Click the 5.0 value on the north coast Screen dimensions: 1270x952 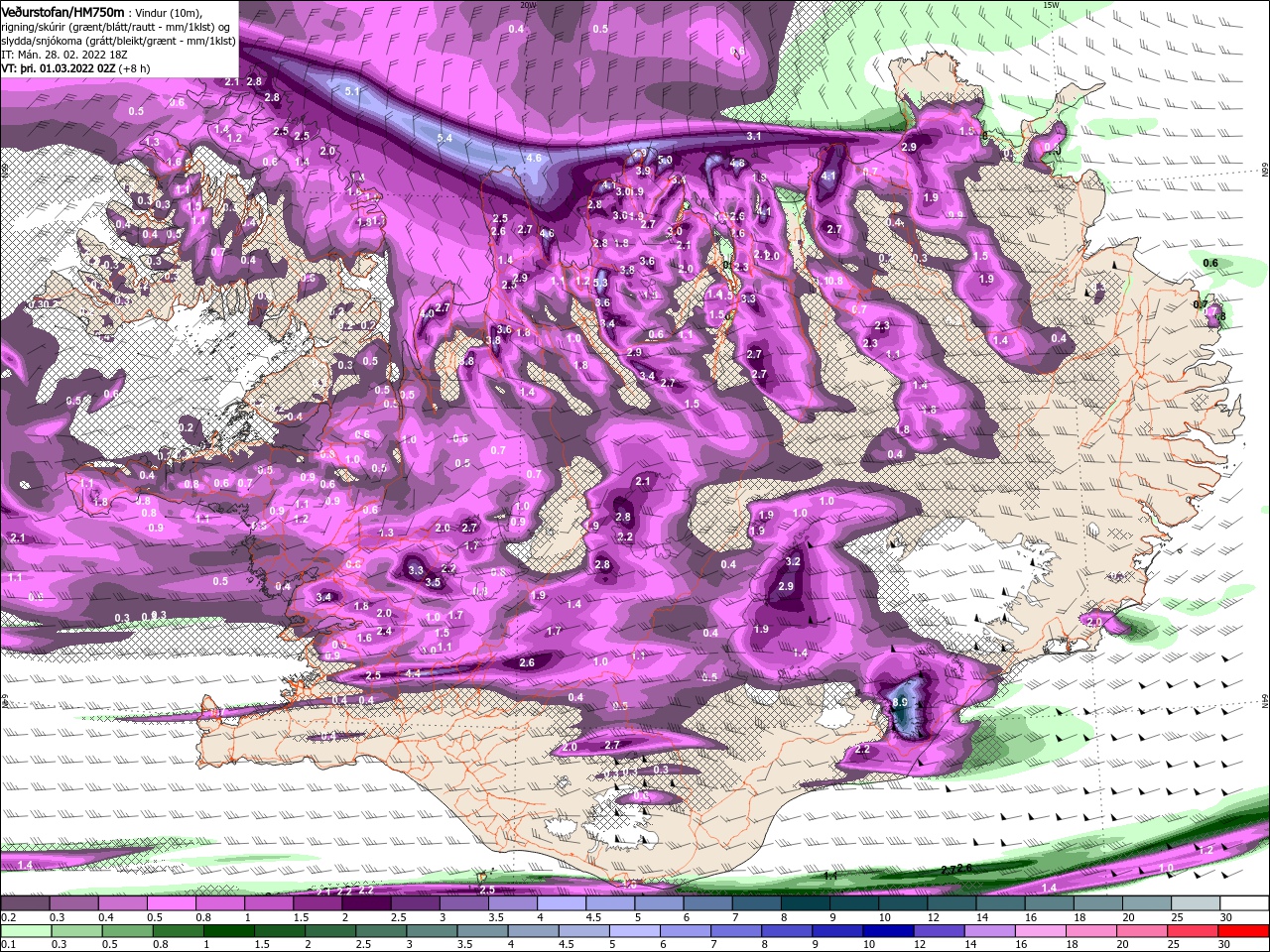point(665,160)
